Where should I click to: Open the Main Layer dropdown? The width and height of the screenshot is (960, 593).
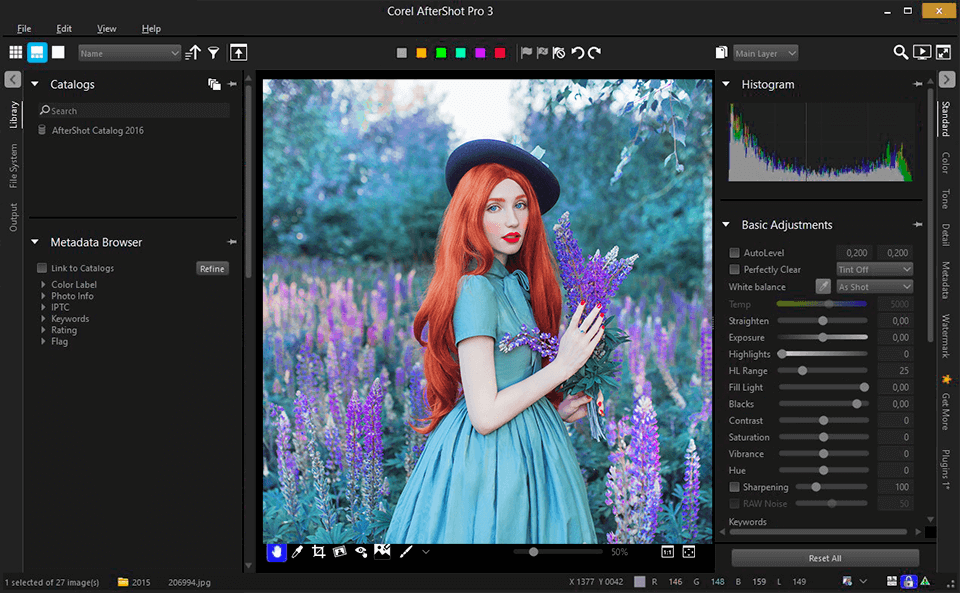[x=765, y=53]
